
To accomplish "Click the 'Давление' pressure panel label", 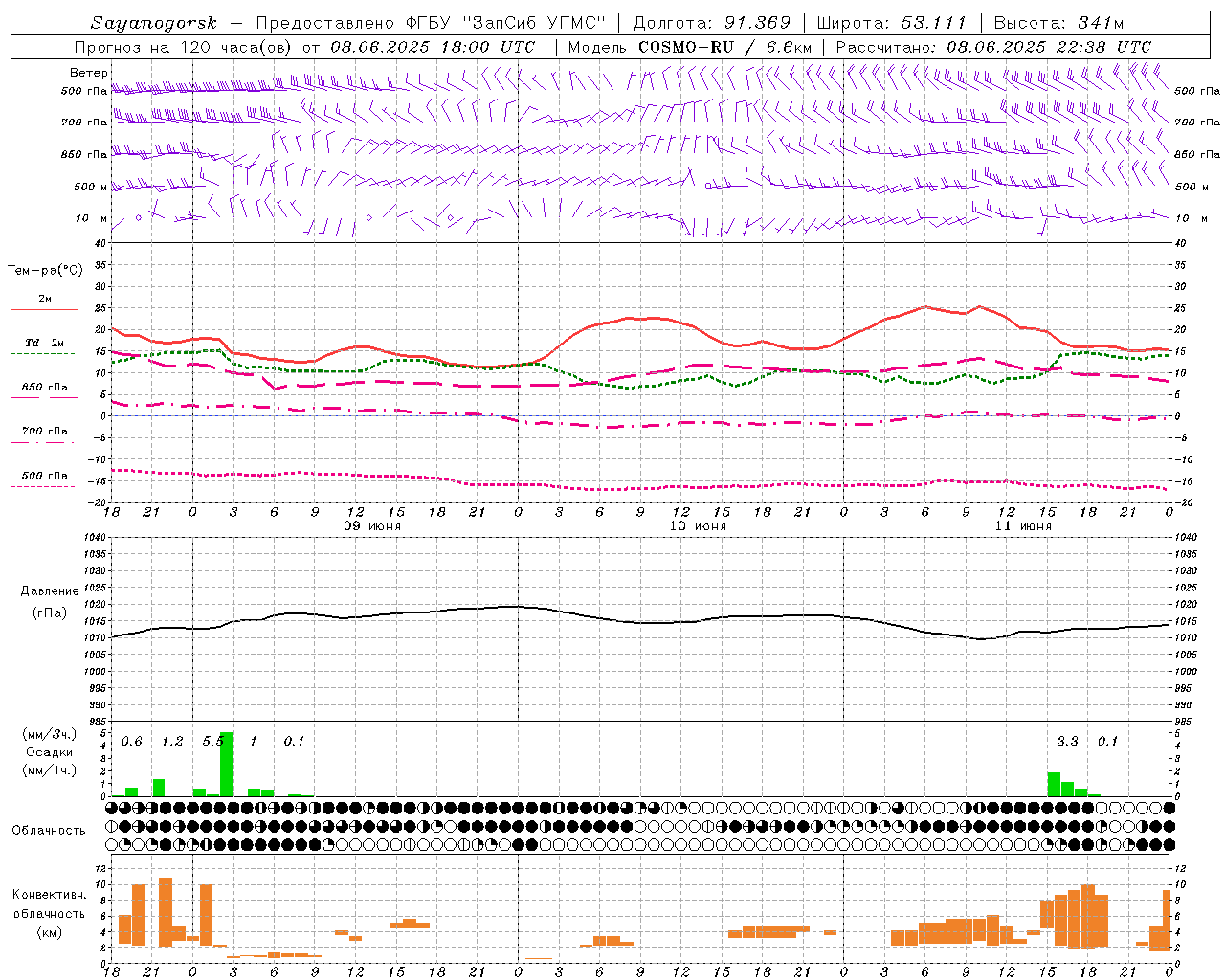I will pos(50,591).
